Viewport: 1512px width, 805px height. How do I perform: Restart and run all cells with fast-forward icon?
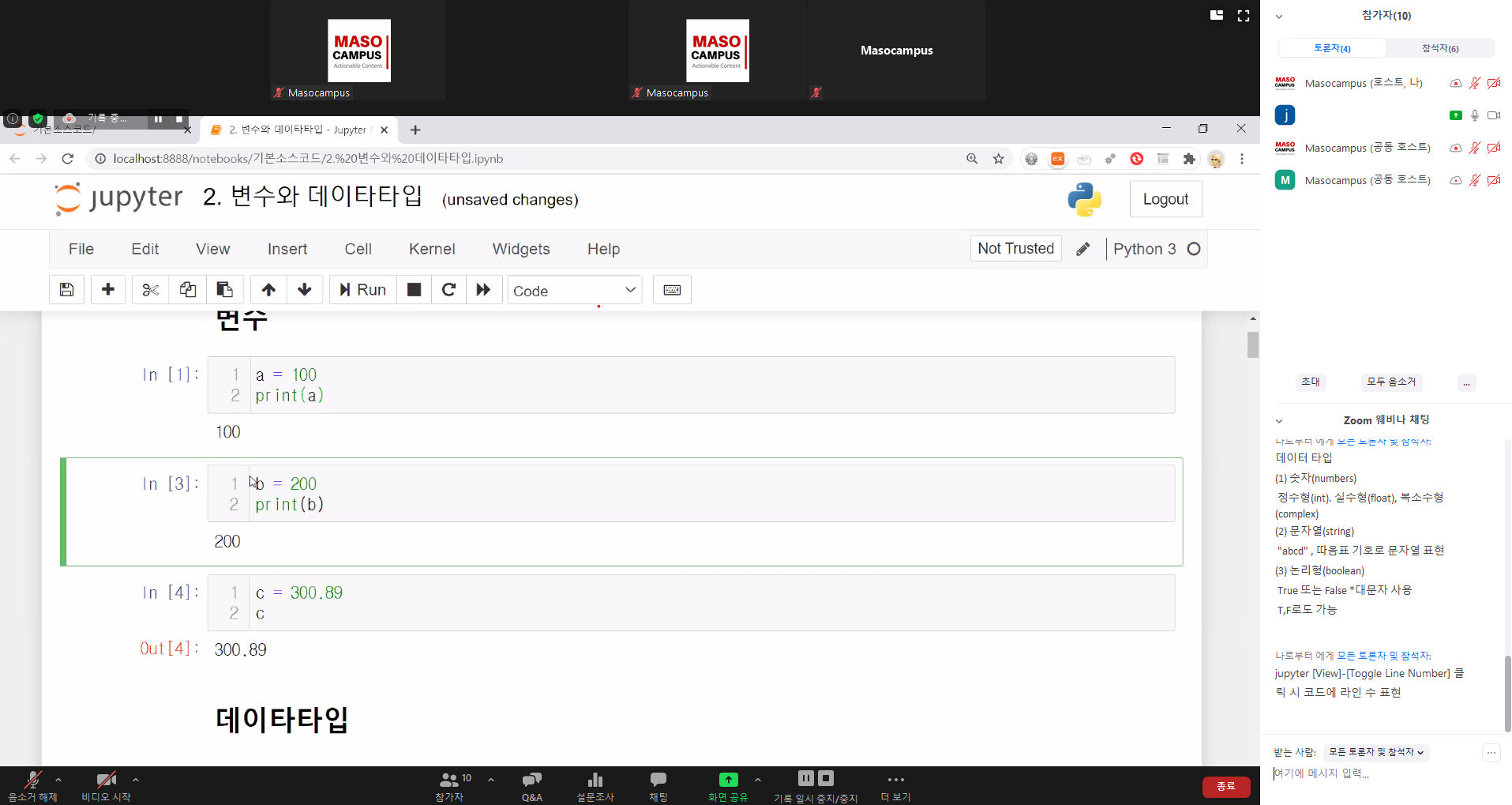pos(484,290)
